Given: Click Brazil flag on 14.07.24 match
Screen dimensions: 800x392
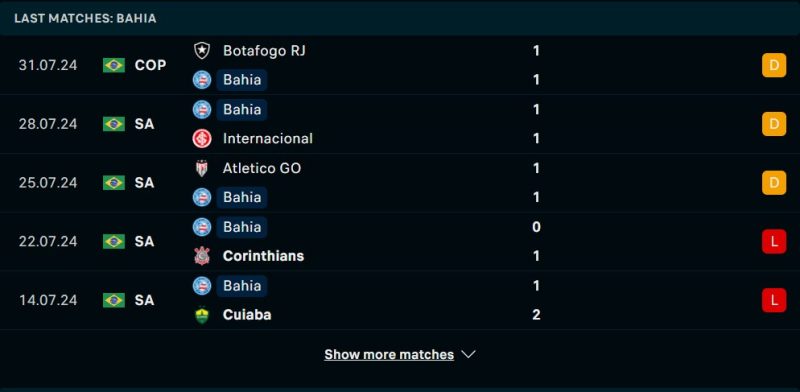Looking at the screenshot, I should click(x=114, y=300).
